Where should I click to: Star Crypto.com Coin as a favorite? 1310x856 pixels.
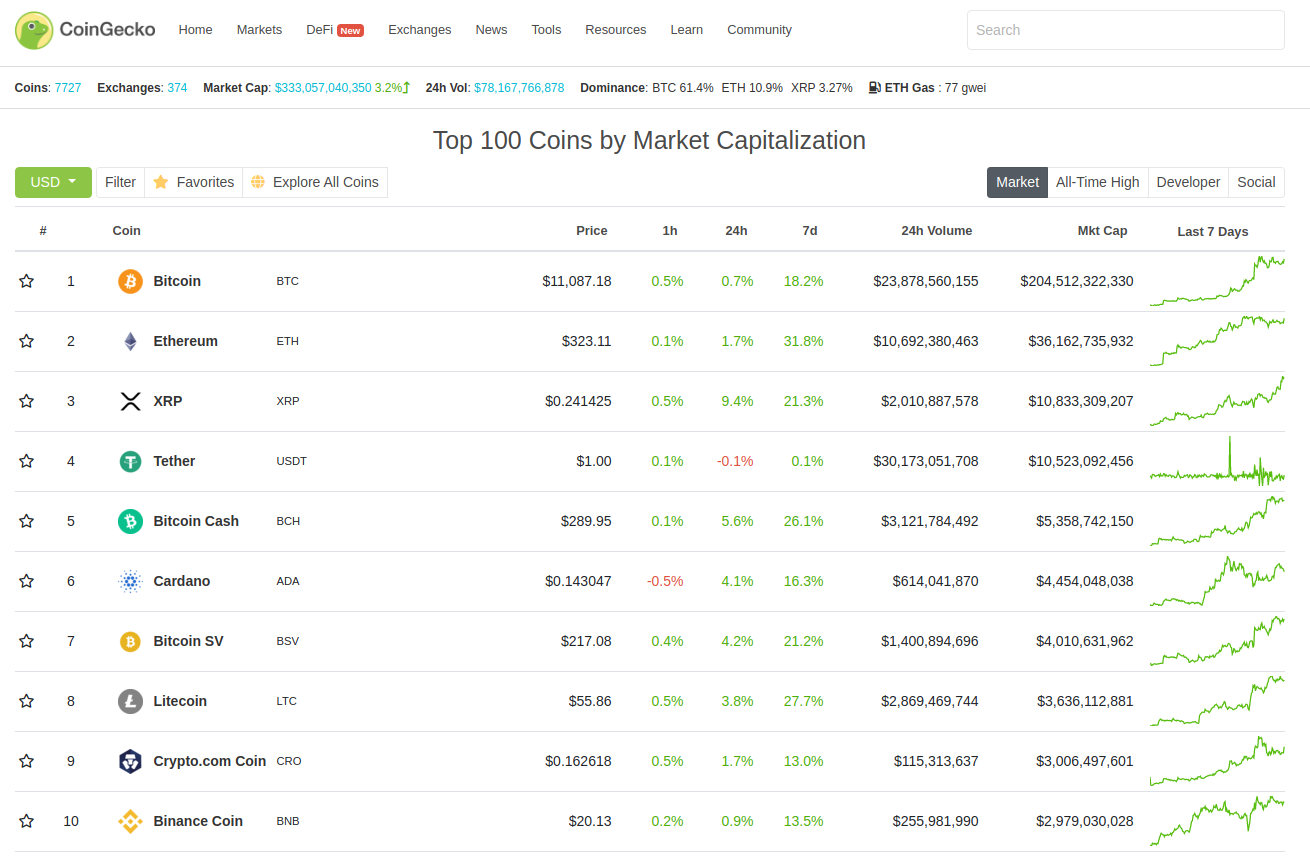(27, 761)
